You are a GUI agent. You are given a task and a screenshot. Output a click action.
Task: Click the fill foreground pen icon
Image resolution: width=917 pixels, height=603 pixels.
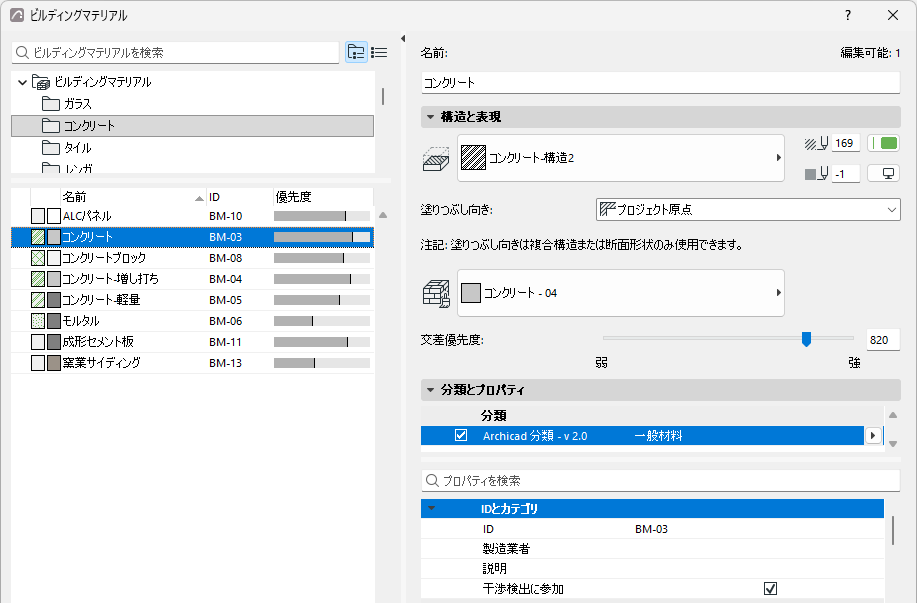tap(816, 143)
